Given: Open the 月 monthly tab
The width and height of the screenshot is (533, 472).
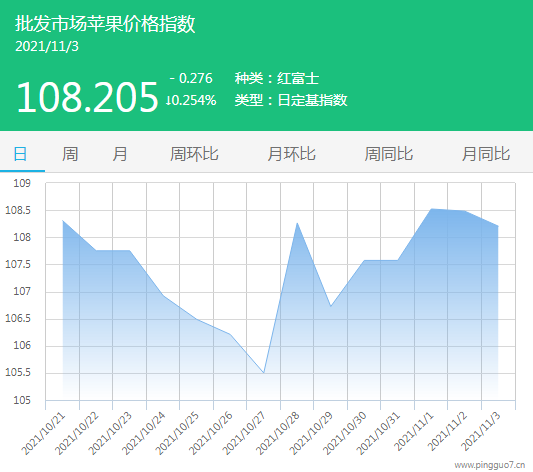Looking at the screenshot, I should click(120, 154).
